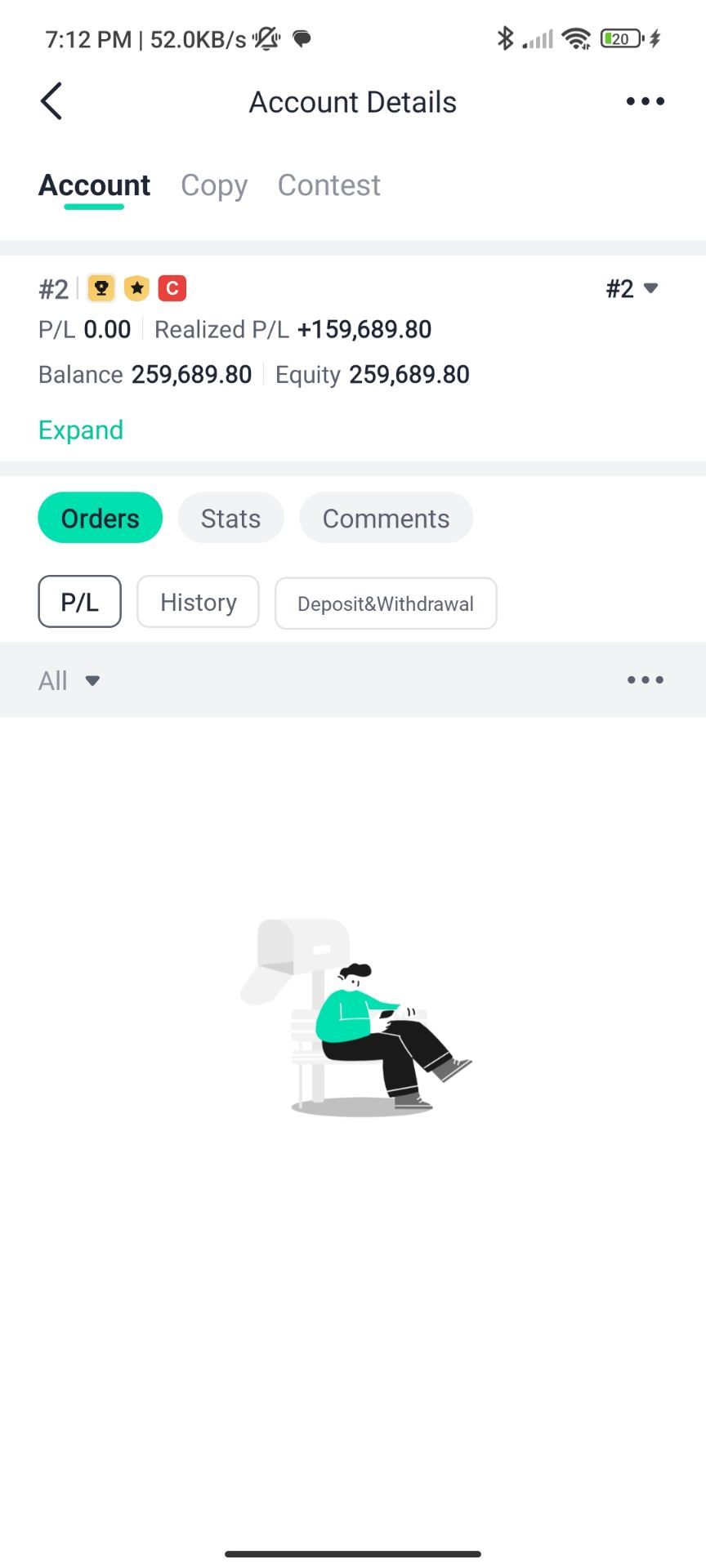Open the #2 account selector dropdown

click(x=632, y=288)
